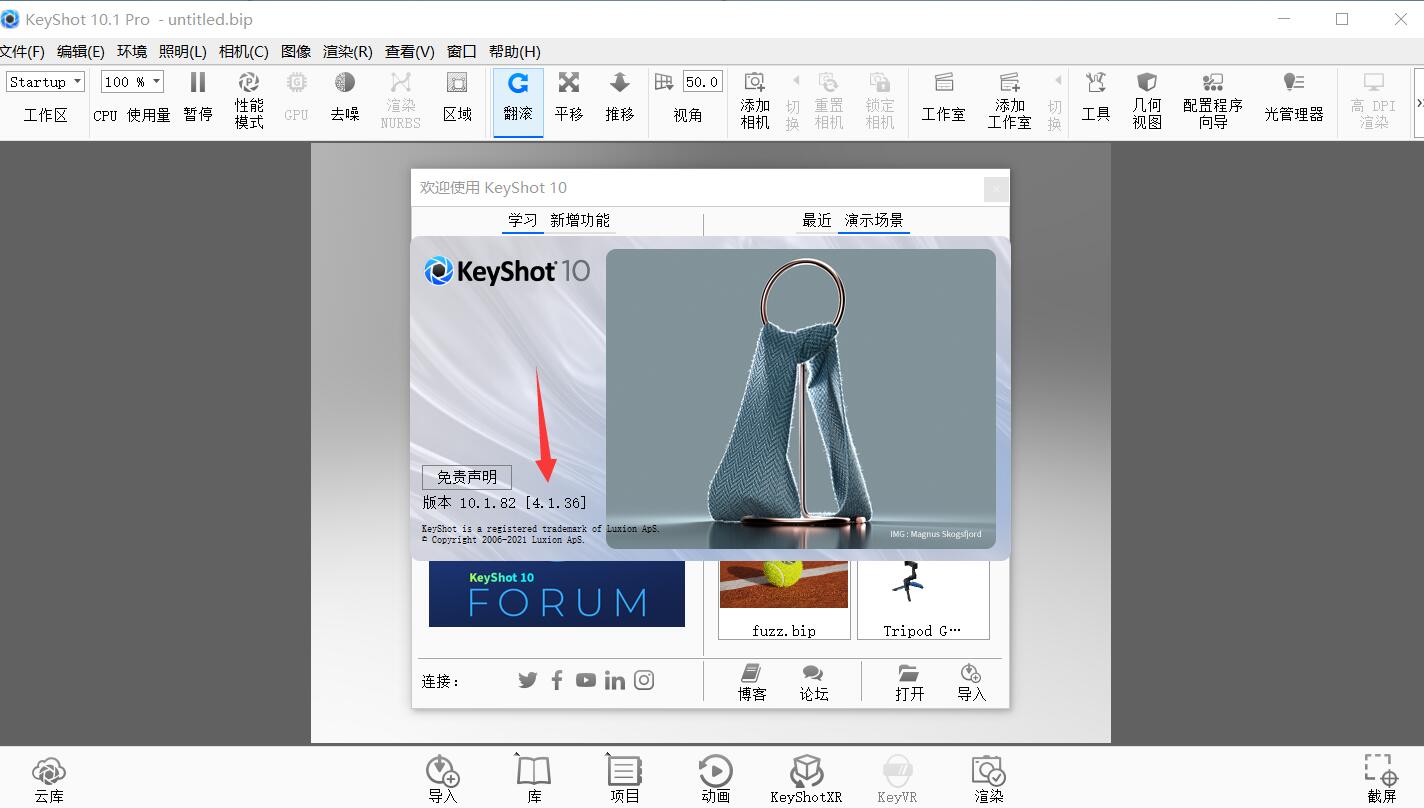Open the 云库 cloud library
Screen dimensions: 1424x808
pyautogui.click(x=49, y=780)
